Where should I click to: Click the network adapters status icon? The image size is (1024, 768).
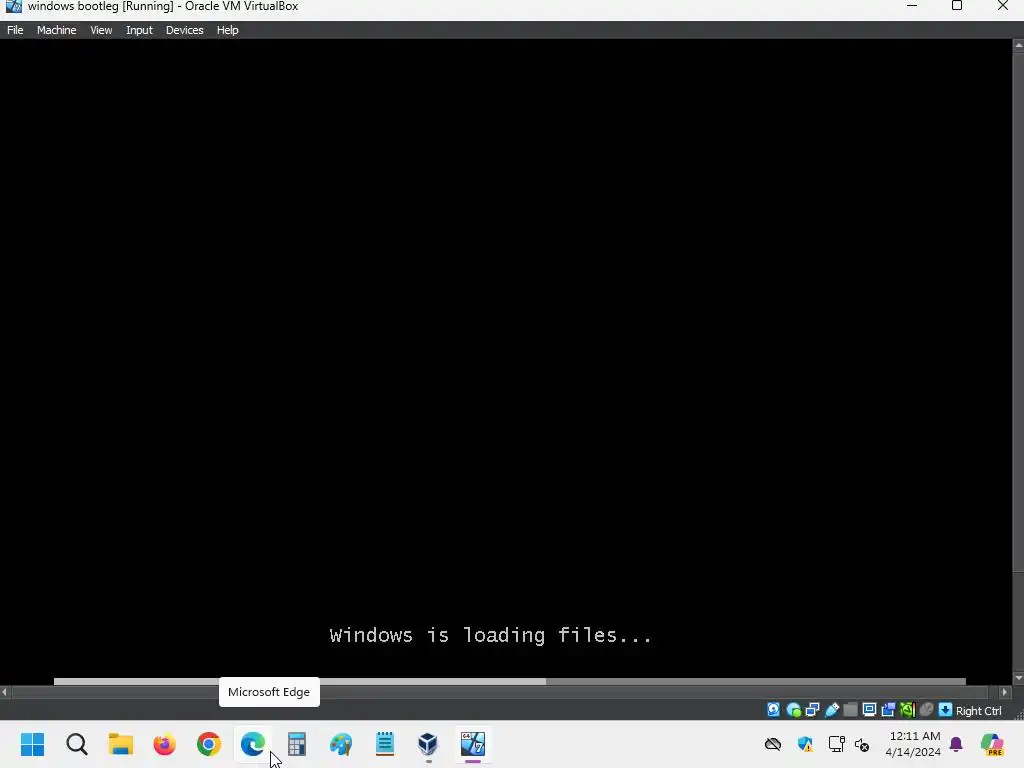click(812, 710)
